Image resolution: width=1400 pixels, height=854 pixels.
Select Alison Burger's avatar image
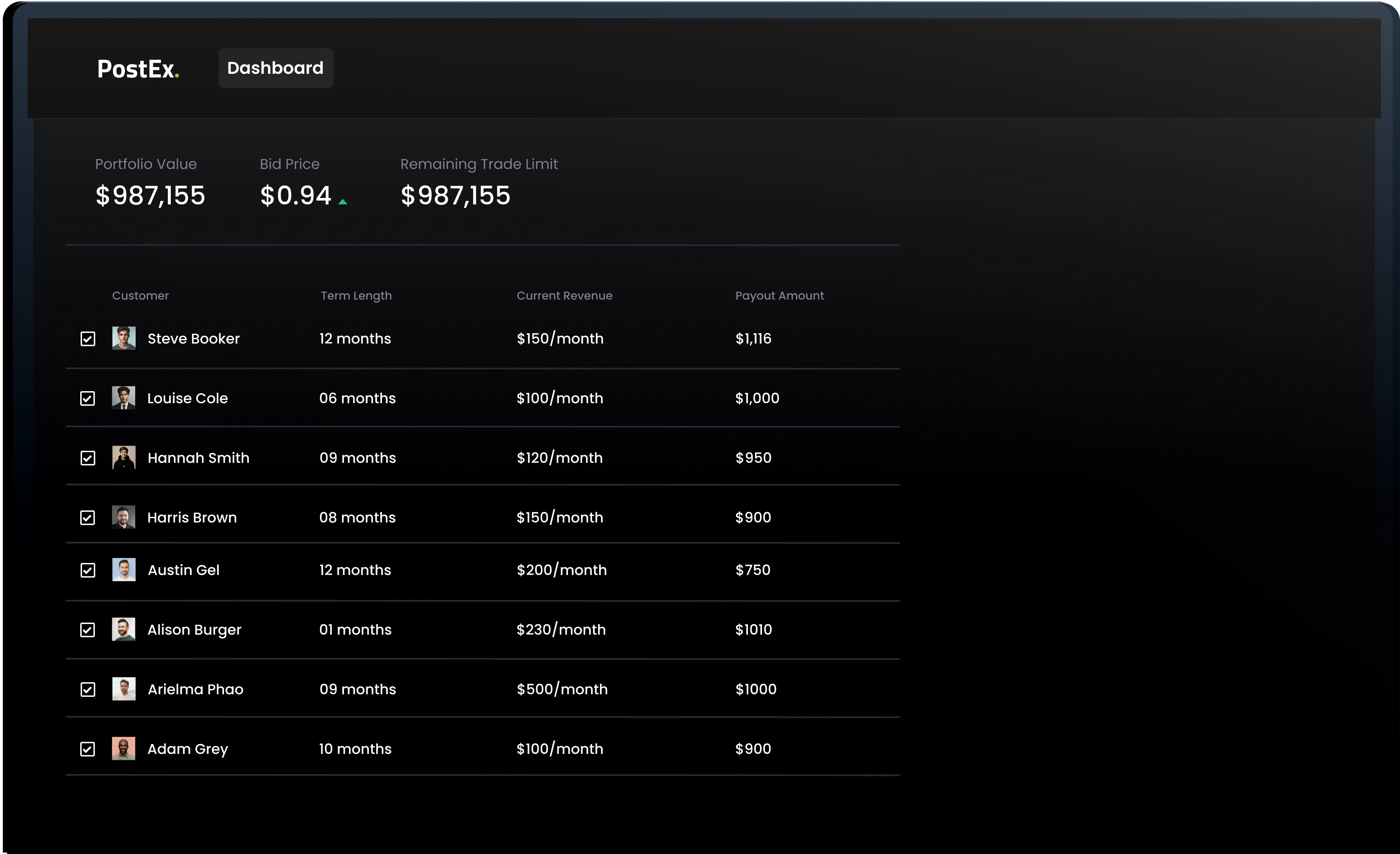[123, 629]
